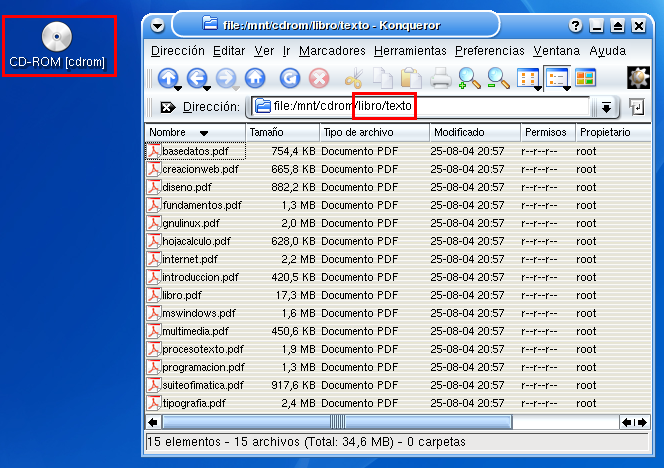The width and height of the screenshot is (664, 468).
Task: Select the mswindows.pdf file
Action: point(199,313)
